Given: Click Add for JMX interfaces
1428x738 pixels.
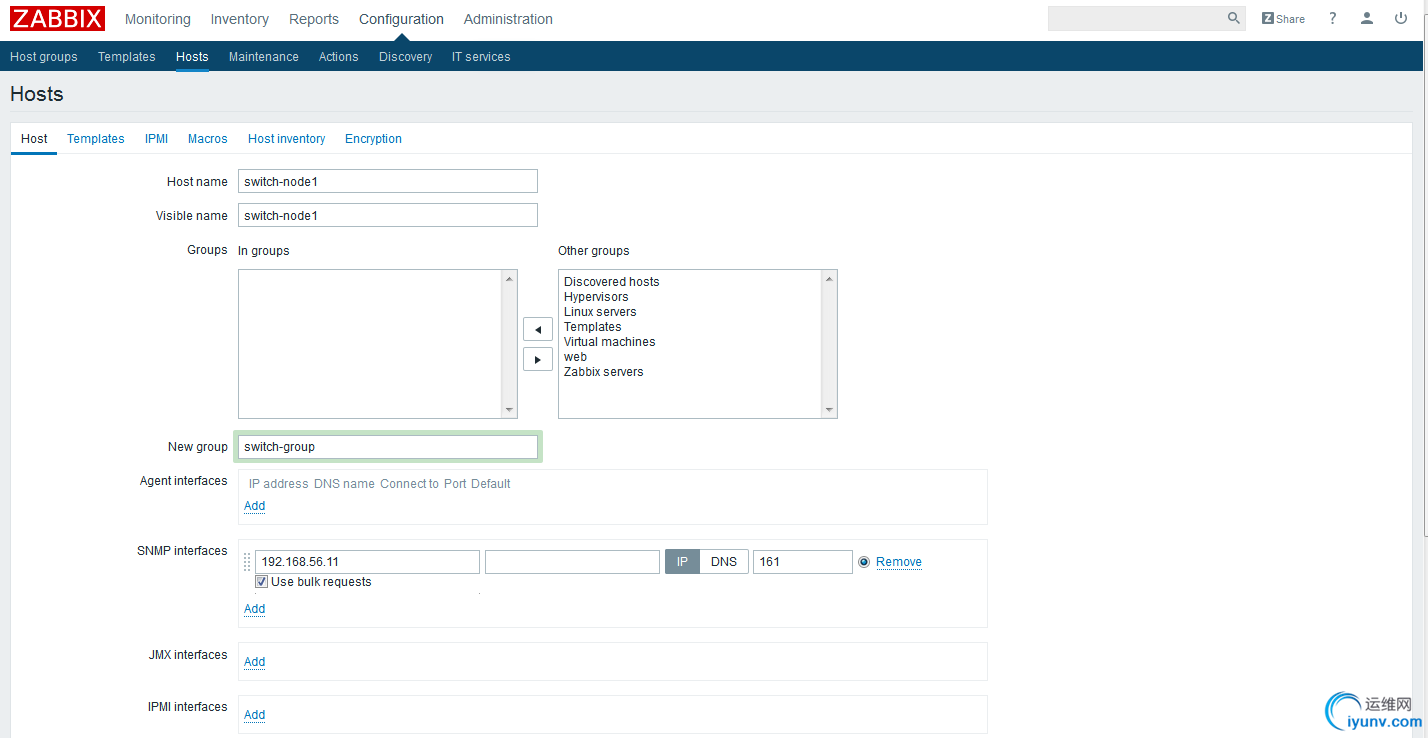Looking at the screenshot, I should pyautogui.click(x=255, y=662).
